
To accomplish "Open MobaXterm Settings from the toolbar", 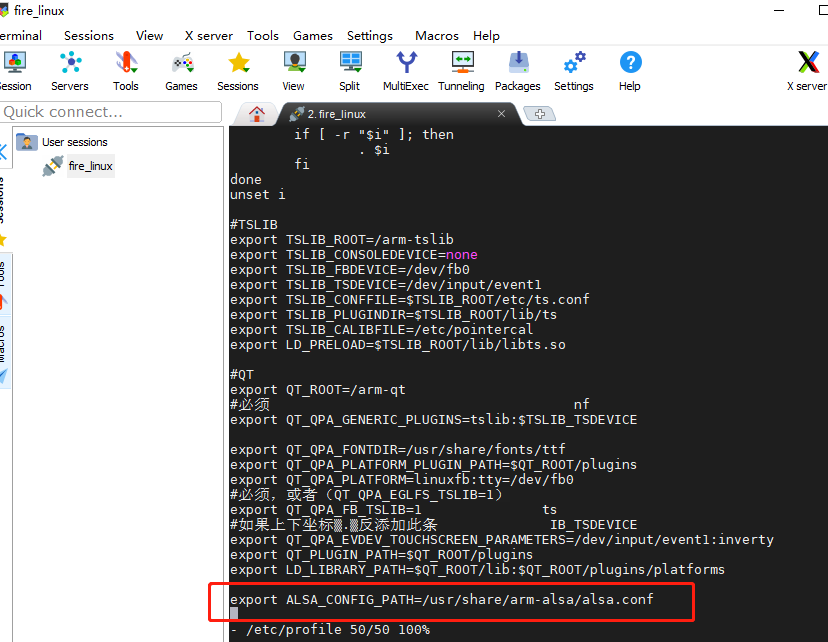I will point(573,70).
